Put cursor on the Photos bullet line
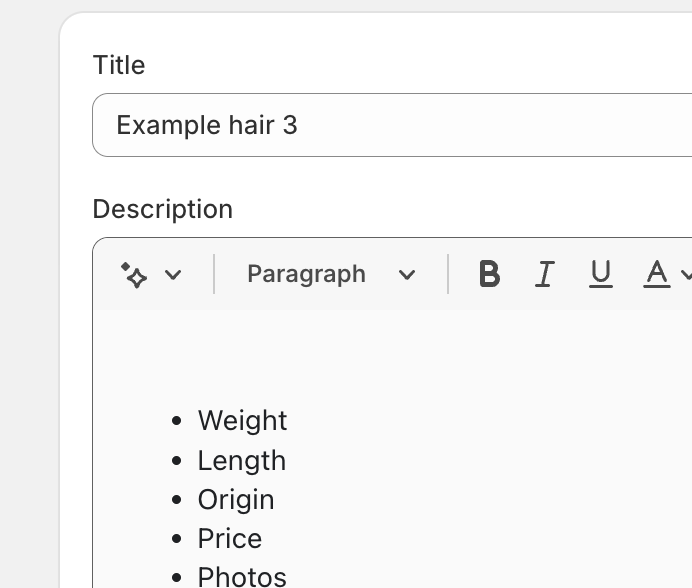The height and width of the screenshot is (588, 692). coord(242,576)
